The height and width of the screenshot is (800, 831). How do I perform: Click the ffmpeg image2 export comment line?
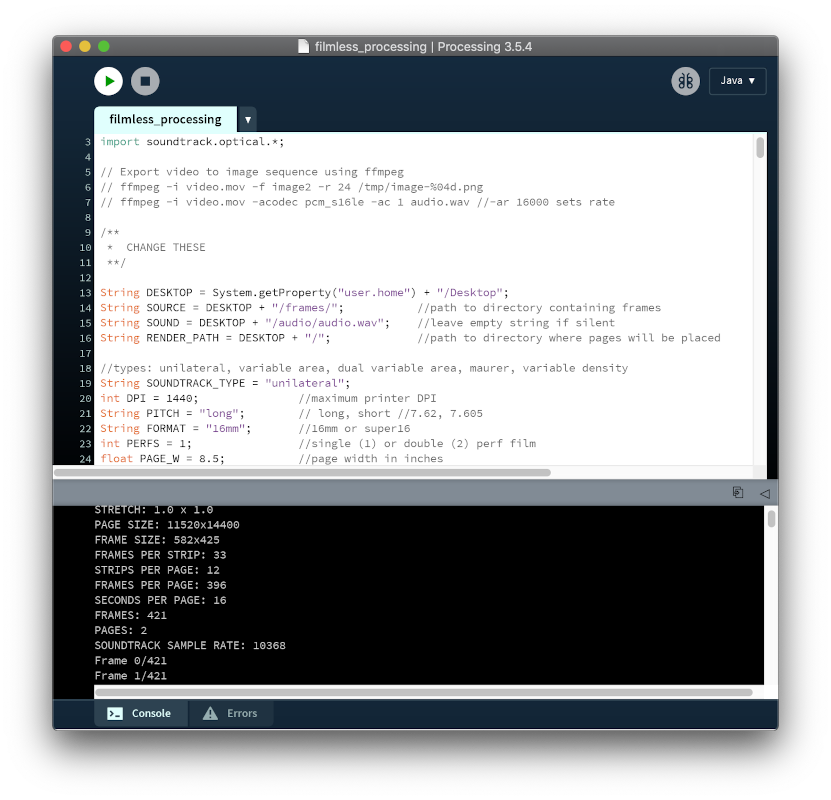pos(291,187)
